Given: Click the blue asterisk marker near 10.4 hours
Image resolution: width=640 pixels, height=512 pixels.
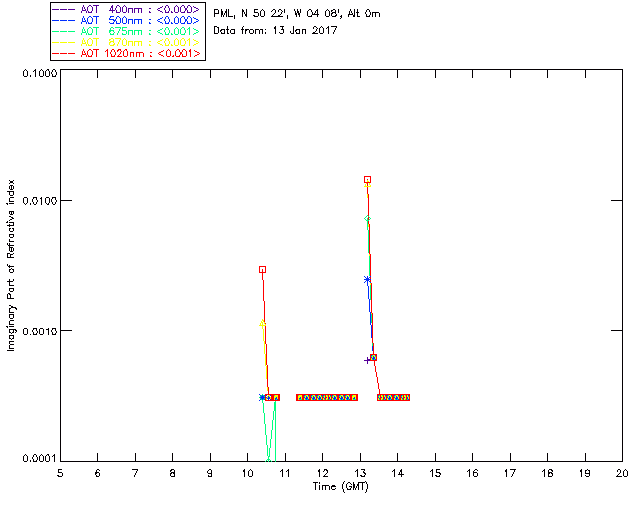Looking at the screenshot, I should pyautogui.click(x=262, y=397).
